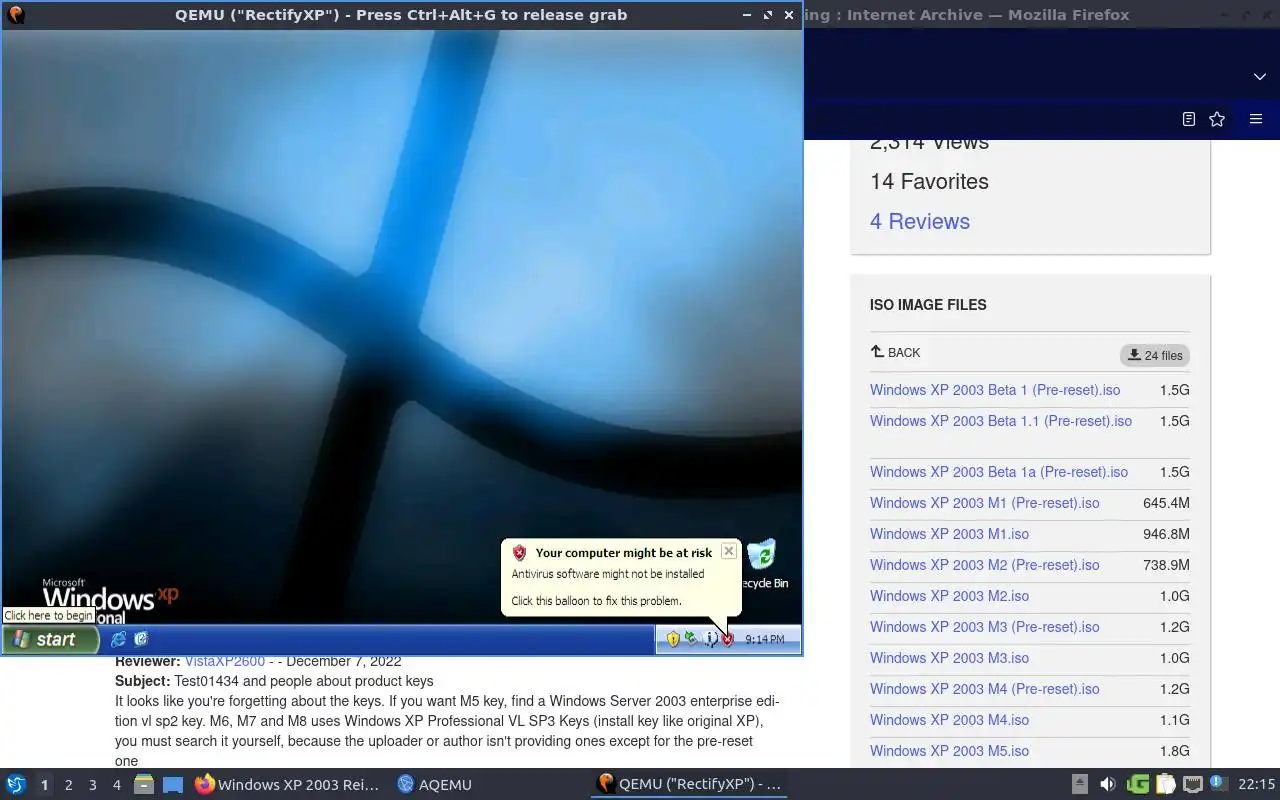Open the desktop application menu bird icon

click(x=16, y=784)
